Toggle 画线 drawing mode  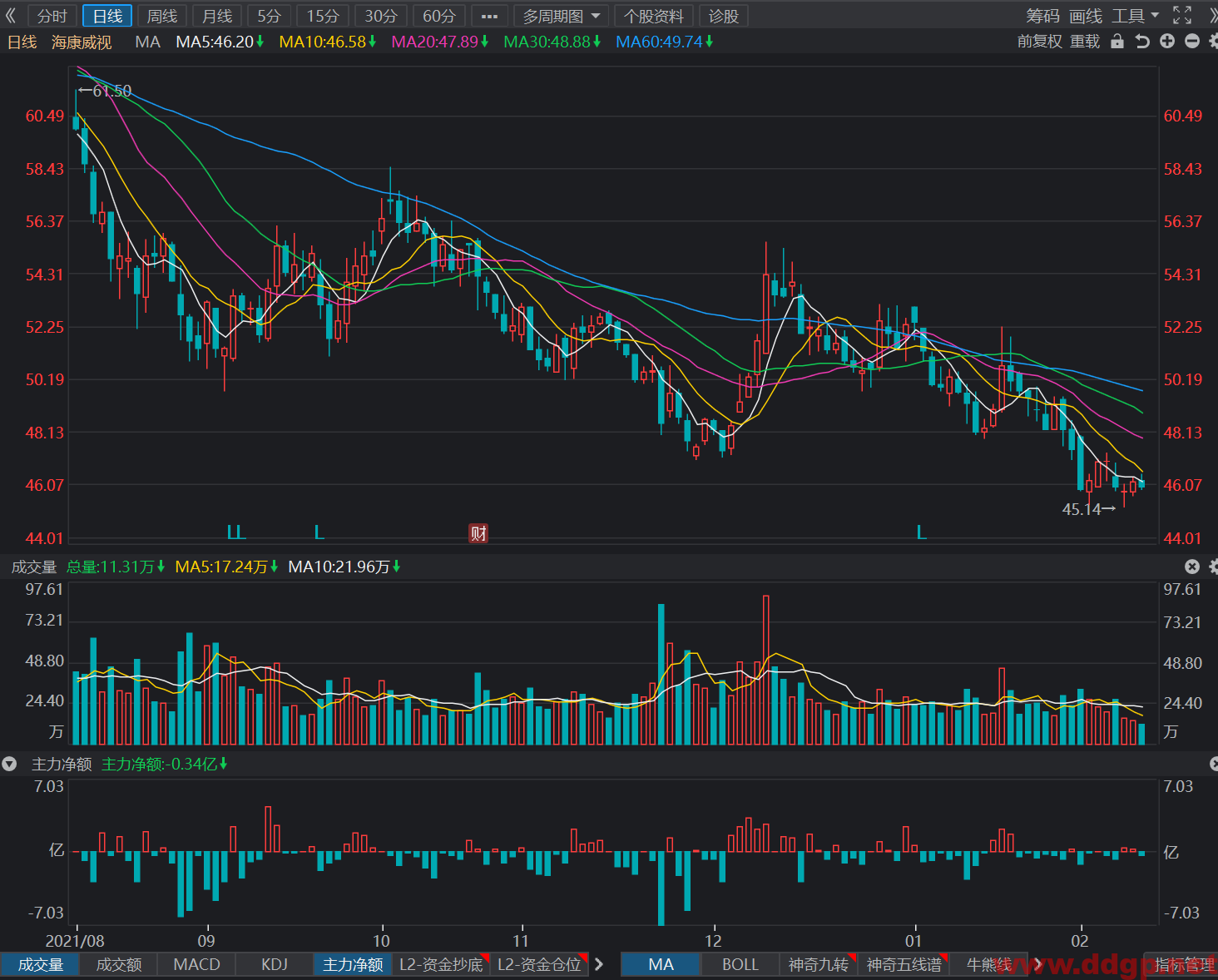(1086, 16)
